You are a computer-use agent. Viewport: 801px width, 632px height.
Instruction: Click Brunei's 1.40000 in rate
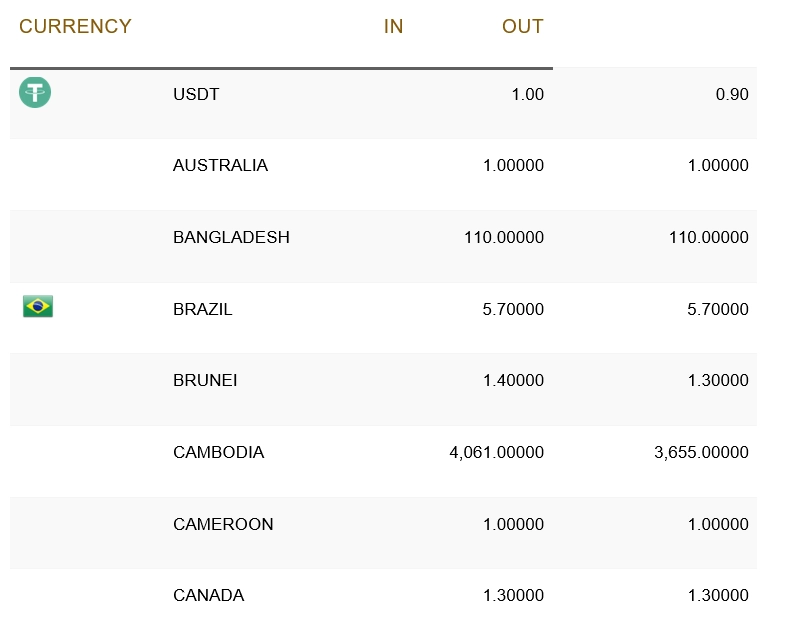[x=513, y=381]
